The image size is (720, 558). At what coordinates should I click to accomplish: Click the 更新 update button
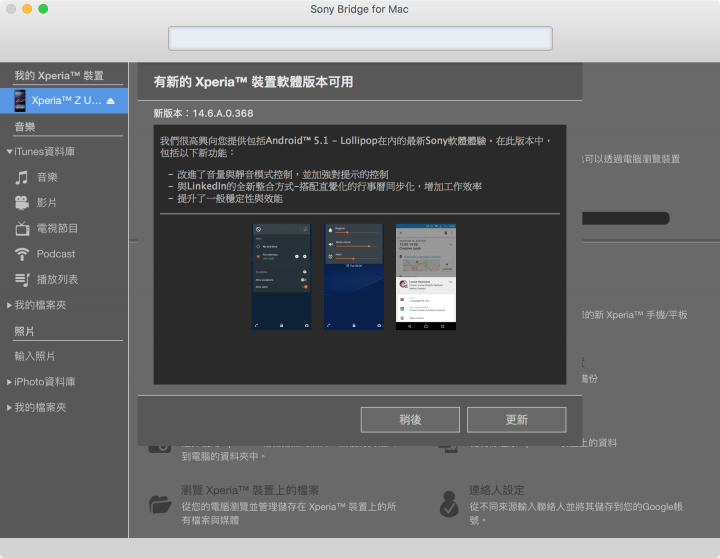pos(517,419)
